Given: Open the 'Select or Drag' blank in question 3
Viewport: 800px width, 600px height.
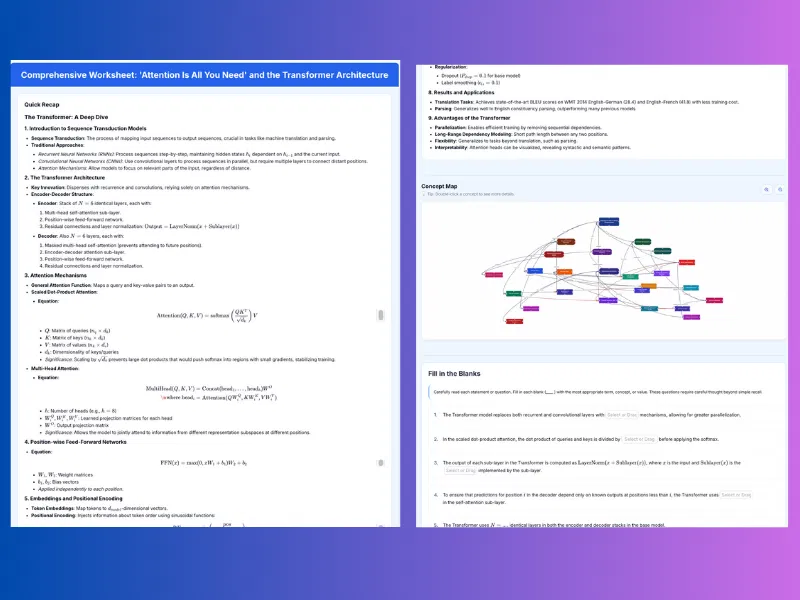Looking at the screenshot, I should click(x=462, y=471).
